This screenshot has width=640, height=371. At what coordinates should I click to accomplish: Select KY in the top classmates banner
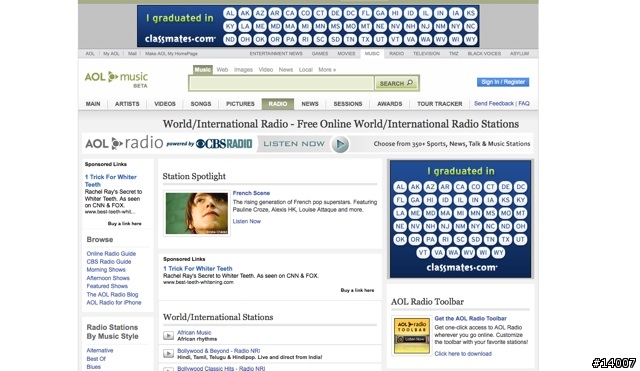[230, 27]
